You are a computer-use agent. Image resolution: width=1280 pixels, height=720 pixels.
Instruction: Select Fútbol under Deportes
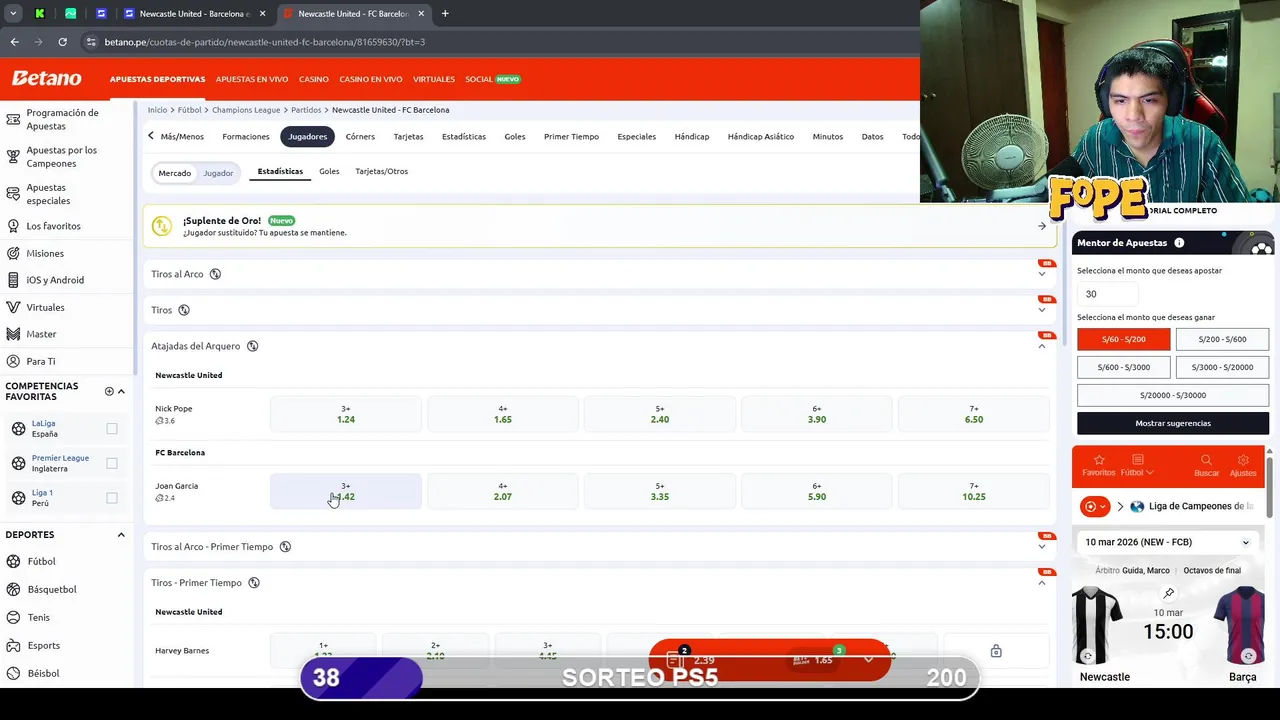pos(41,561)
